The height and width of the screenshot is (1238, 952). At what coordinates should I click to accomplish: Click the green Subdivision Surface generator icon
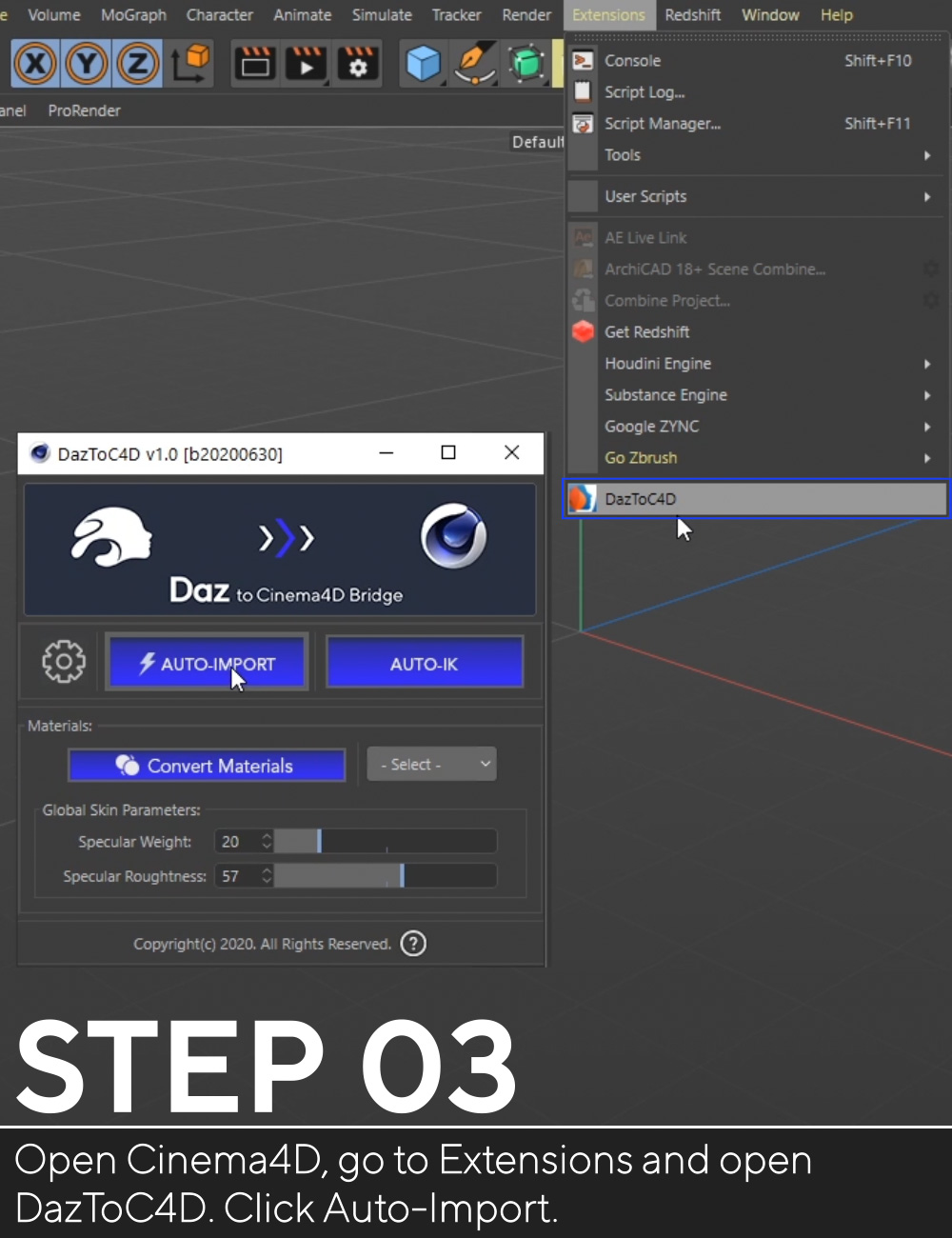[x=526, y=64]
